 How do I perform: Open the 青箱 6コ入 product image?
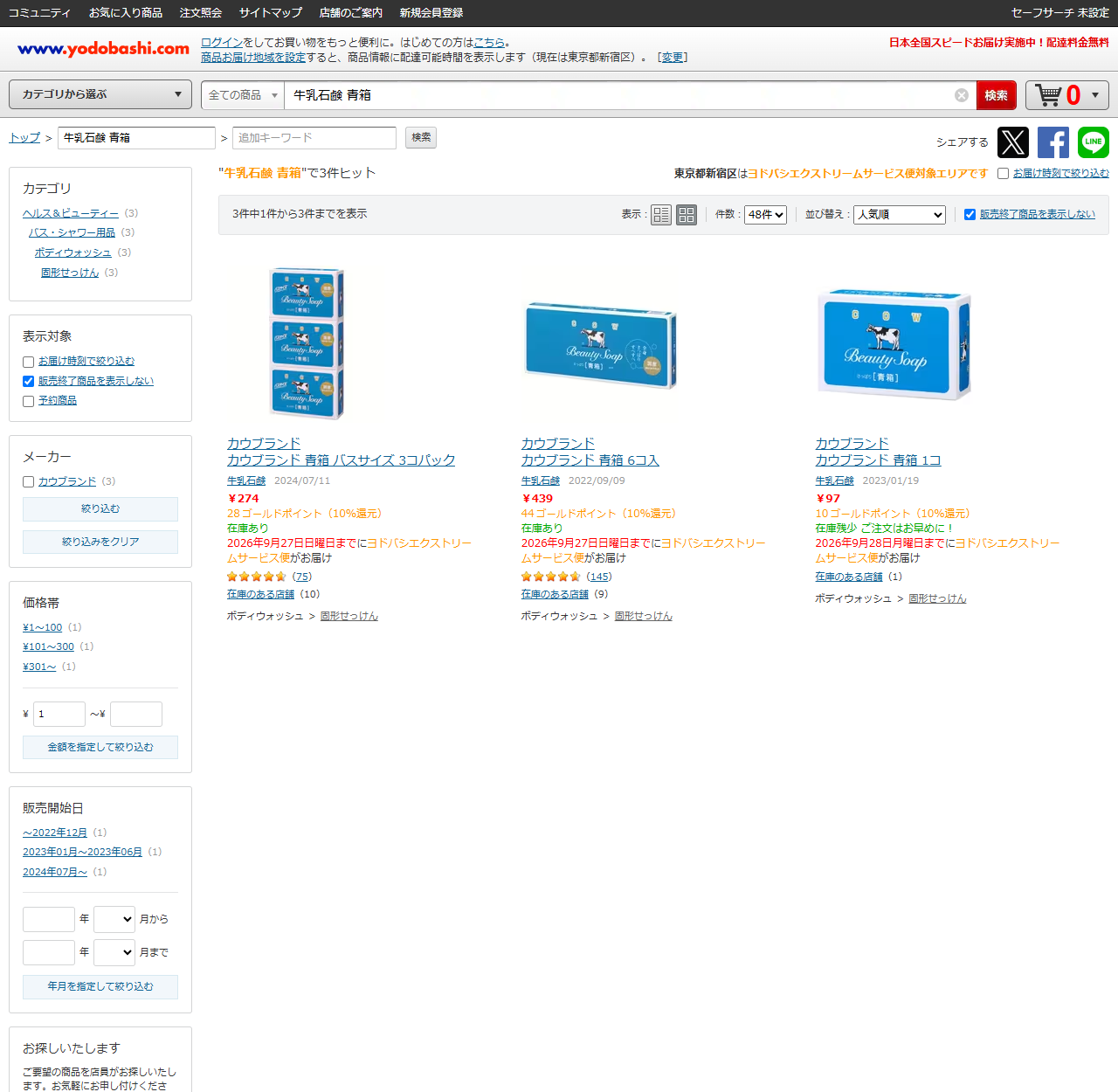[x=600, y=344]
